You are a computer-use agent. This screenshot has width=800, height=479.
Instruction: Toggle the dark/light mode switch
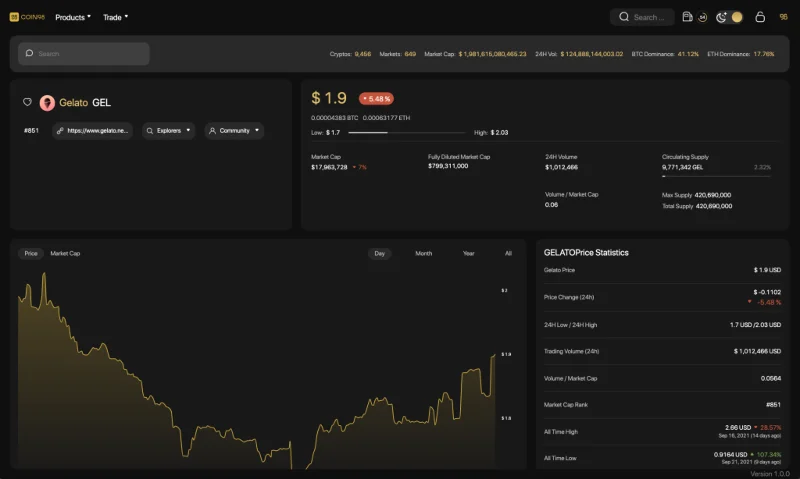(729, 17)
